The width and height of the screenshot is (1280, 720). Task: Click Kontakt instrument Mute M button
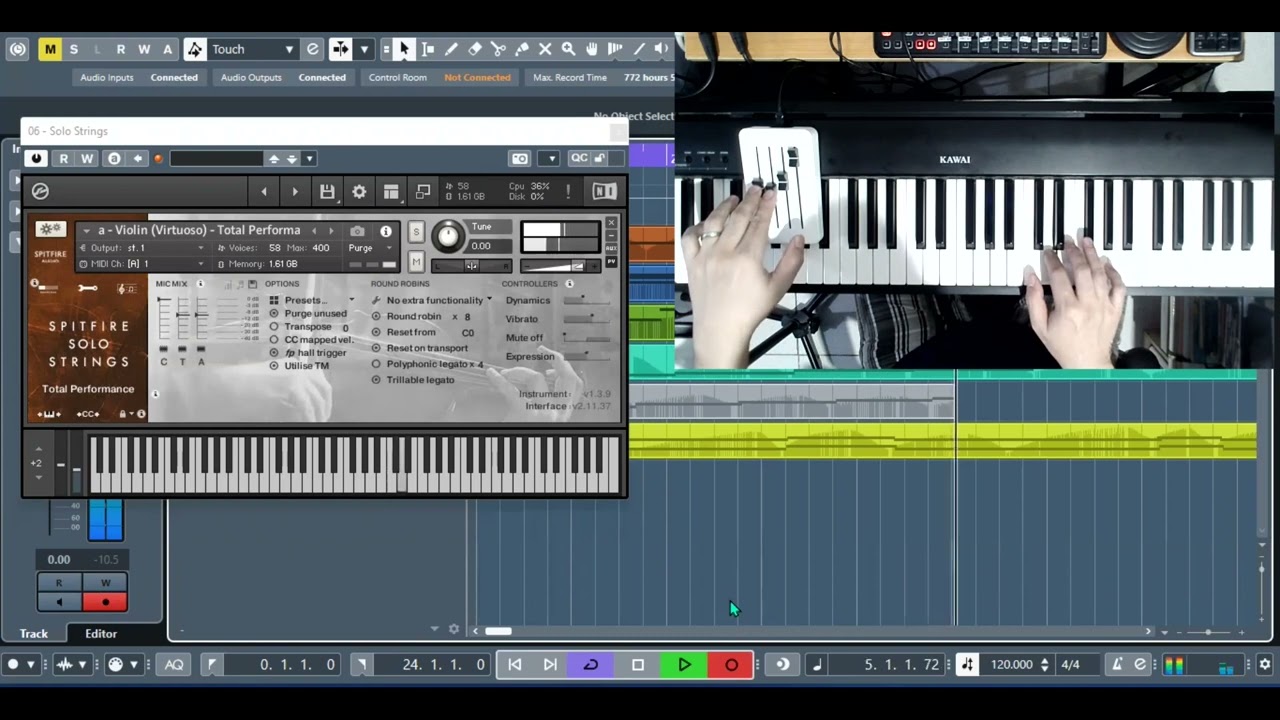(x=416, y=262)
